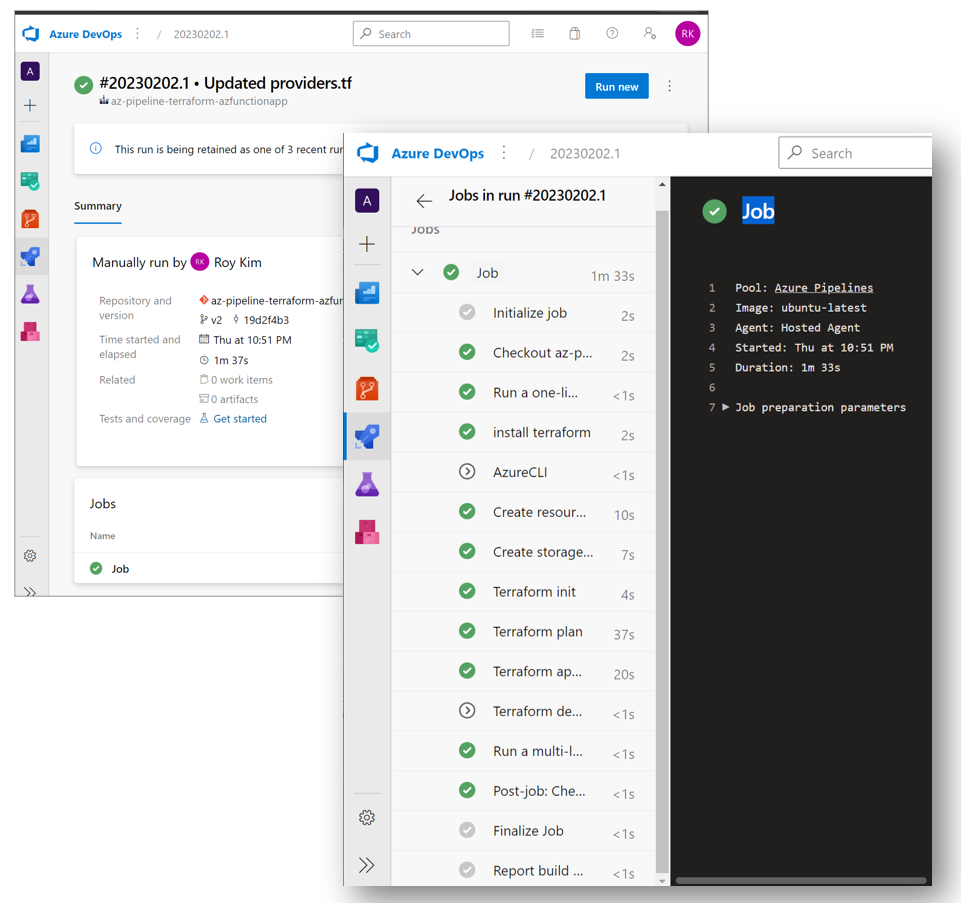
Task: Click the Azure Pipelines pool link
Action: click(x=823, y=287)
